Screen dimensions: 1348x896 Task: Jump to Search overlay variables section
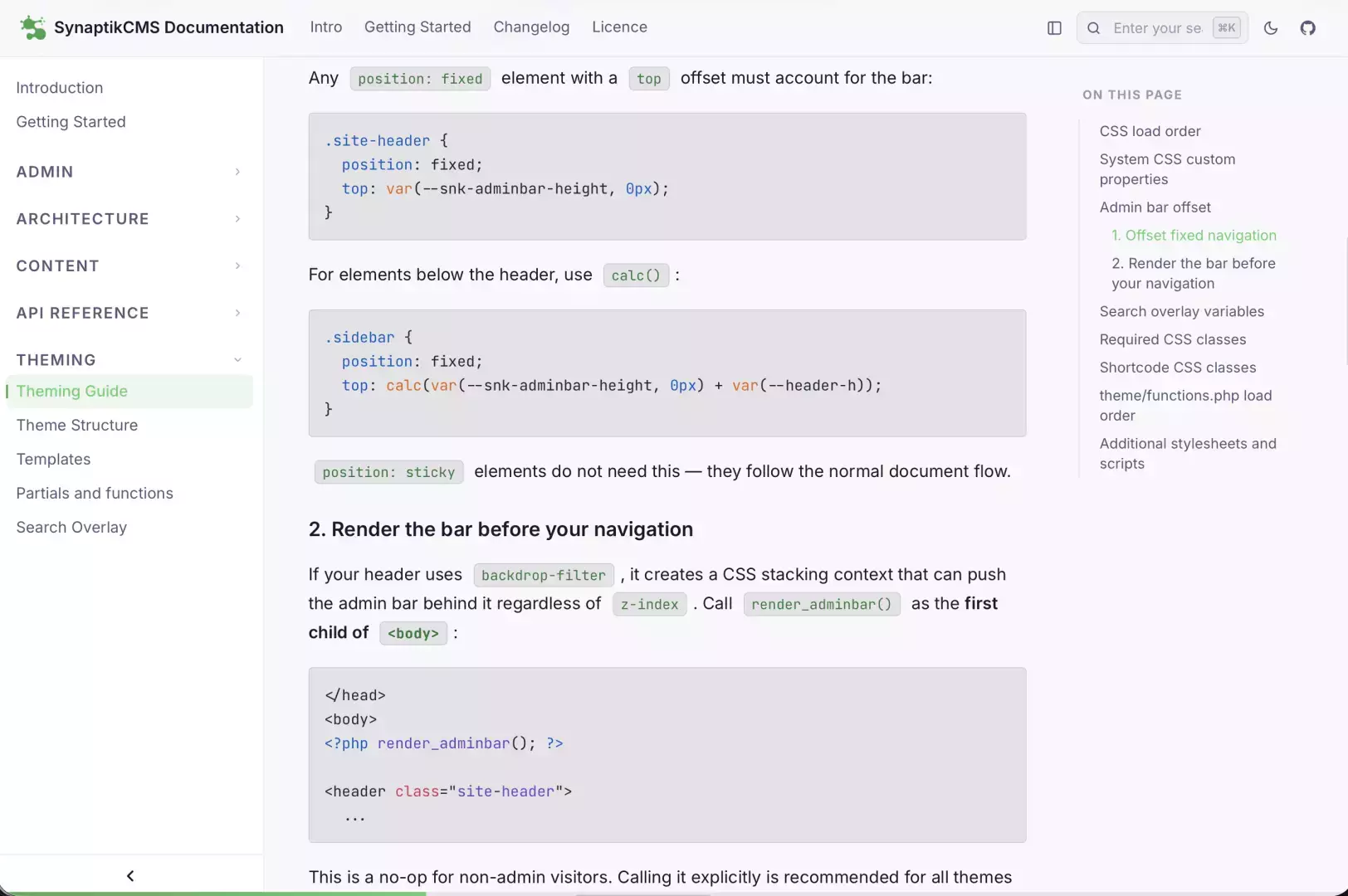(1181, 312)
